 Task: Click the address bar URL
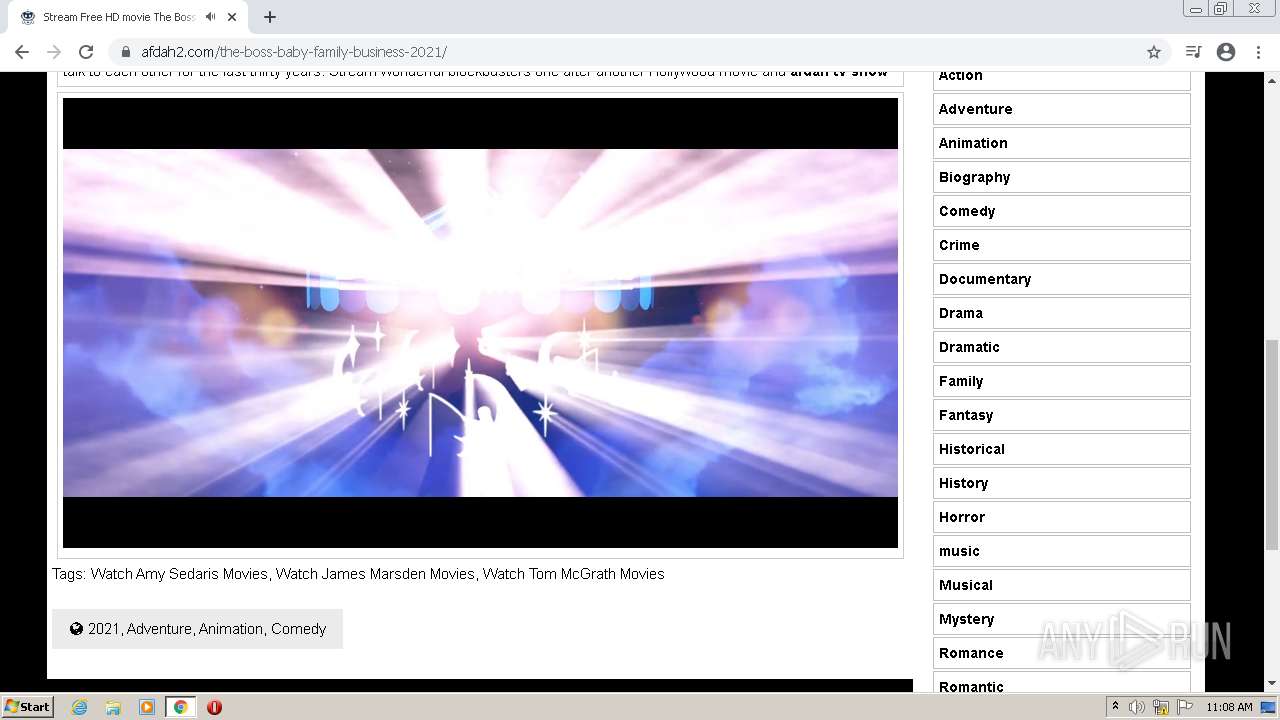click(294, 52)
